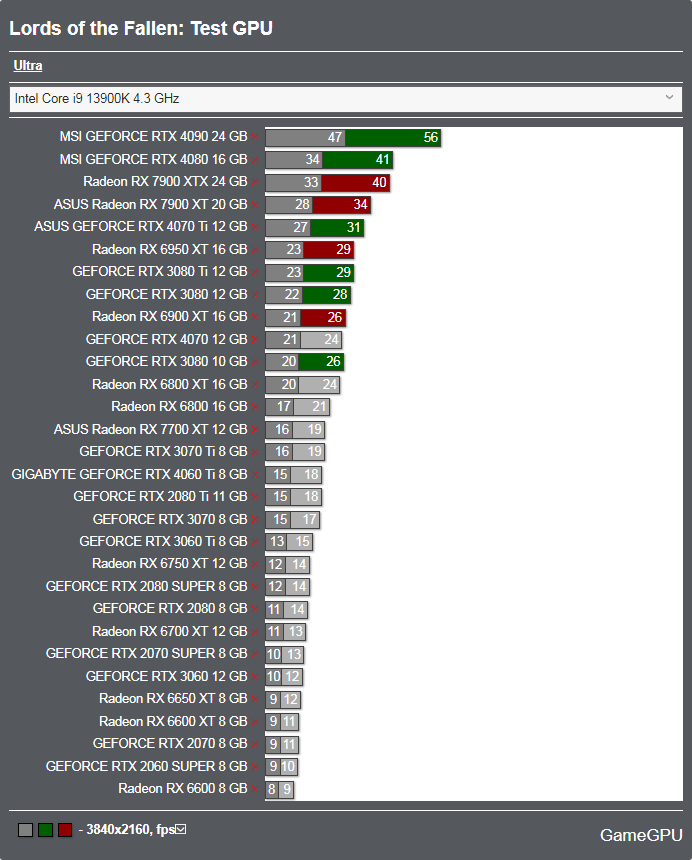Open the Intel Core i9 13900K processor dropdown
This screenshot has height=860, width=692.
345,99
